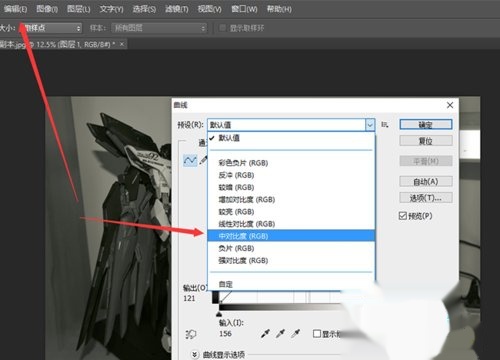Close the 曲线 dialog with X
This screenshot has height=360, width=500.
pyautogui.click(x=450, y=105)
